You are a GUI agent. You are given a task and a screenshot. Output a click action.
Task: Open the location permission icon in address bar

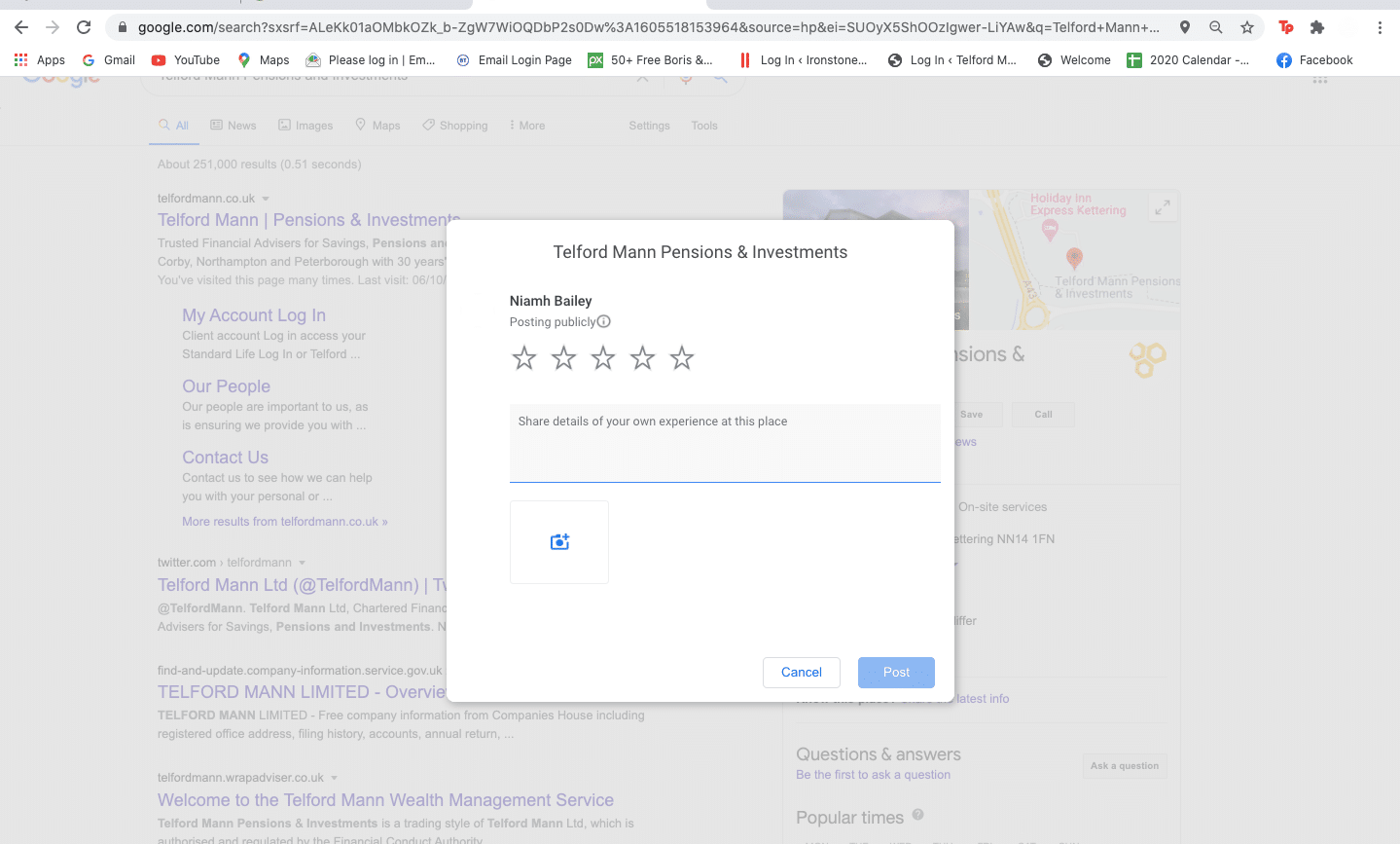pos(1185,27)
